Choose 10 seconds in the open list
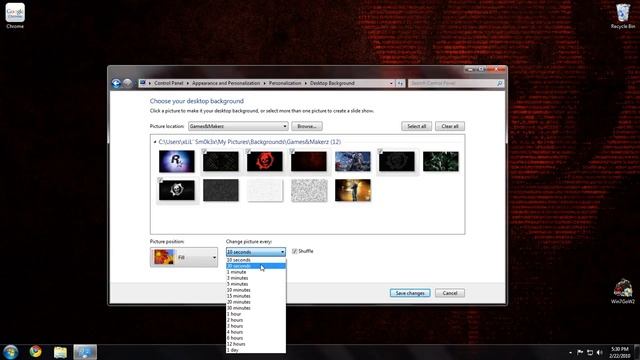640x360 pixels. 256,260
